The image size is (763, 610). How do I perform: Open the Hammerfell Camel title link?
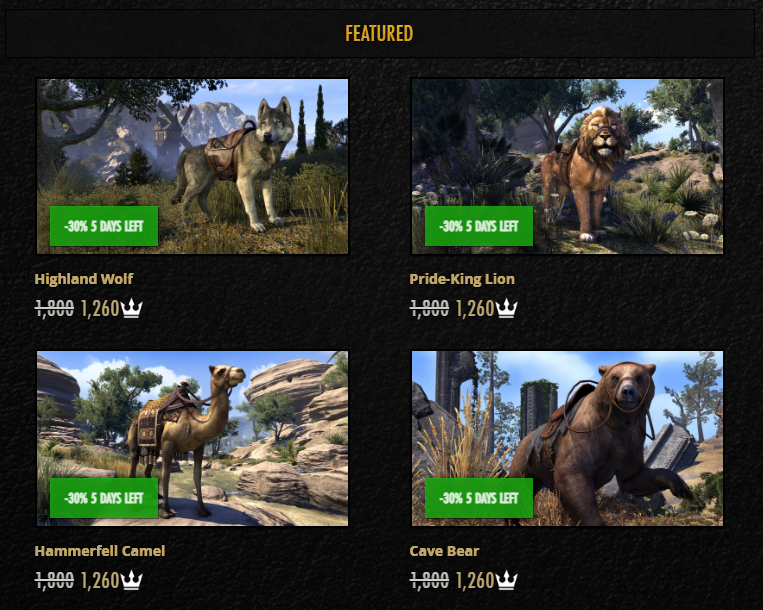tap(100, 551)
